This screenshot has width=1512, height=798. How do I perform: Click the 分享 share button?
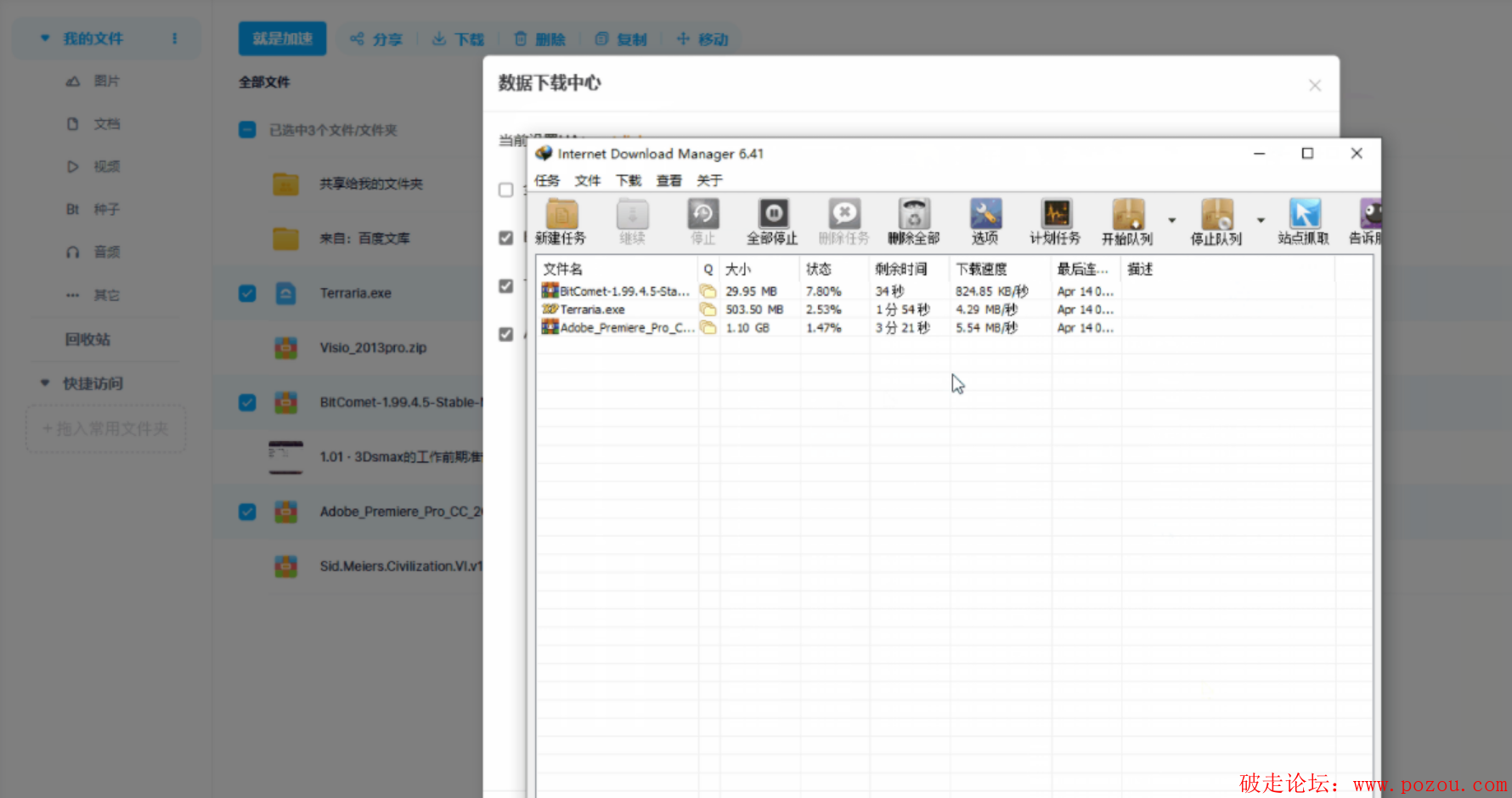point(376,39)
